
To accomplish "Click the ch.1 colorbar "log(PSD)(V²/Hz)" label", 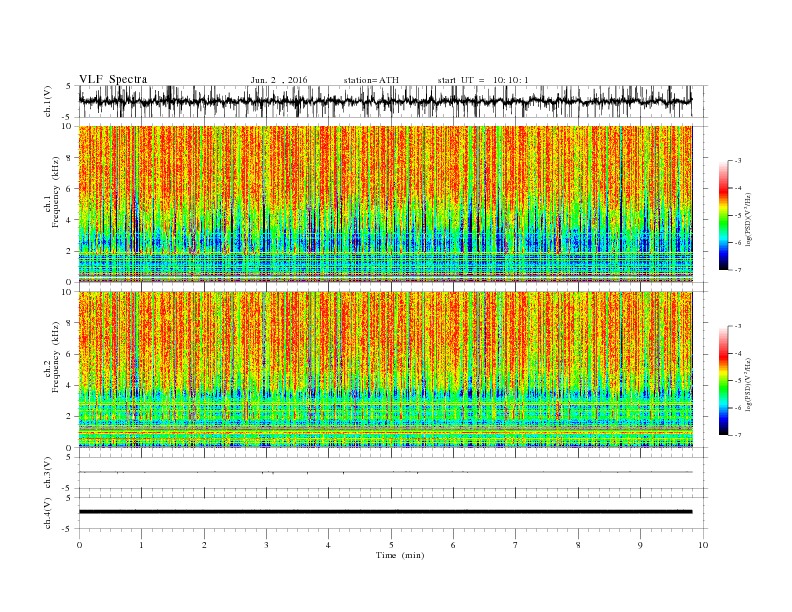I will [x=748, y=219].
